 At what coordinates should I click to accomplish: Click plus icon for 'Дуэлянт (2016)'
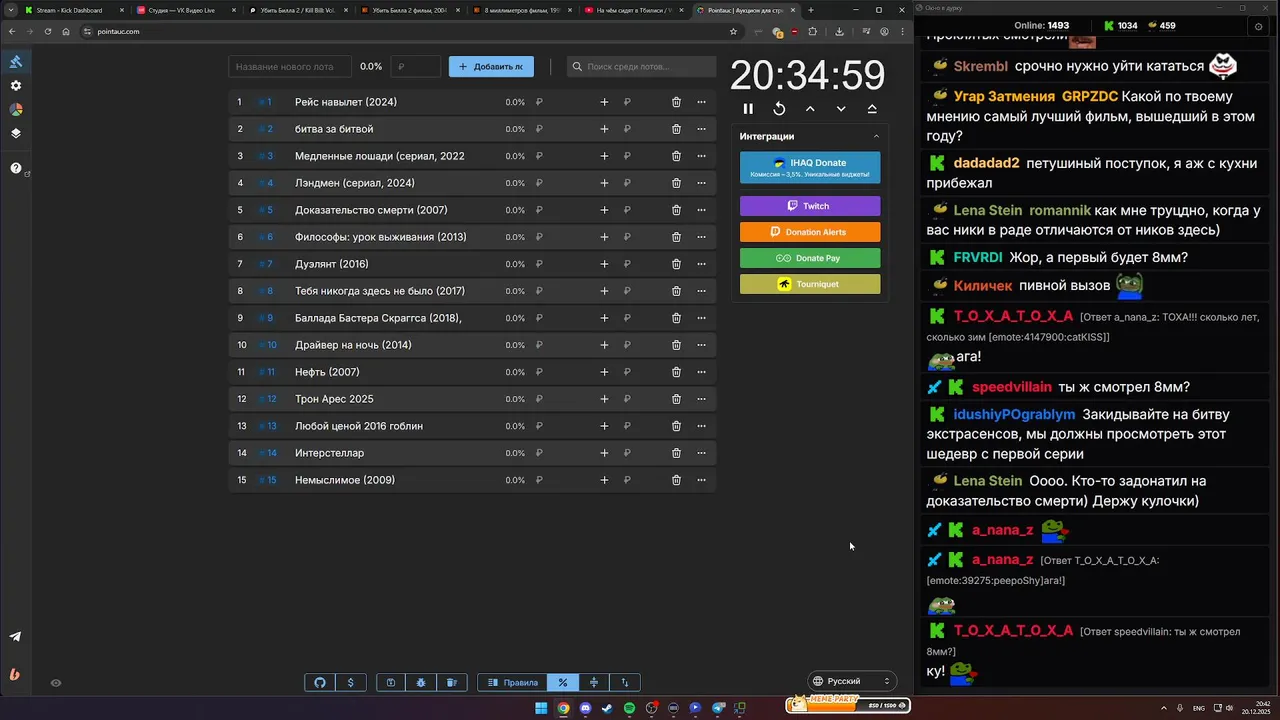tap(604, 264)
